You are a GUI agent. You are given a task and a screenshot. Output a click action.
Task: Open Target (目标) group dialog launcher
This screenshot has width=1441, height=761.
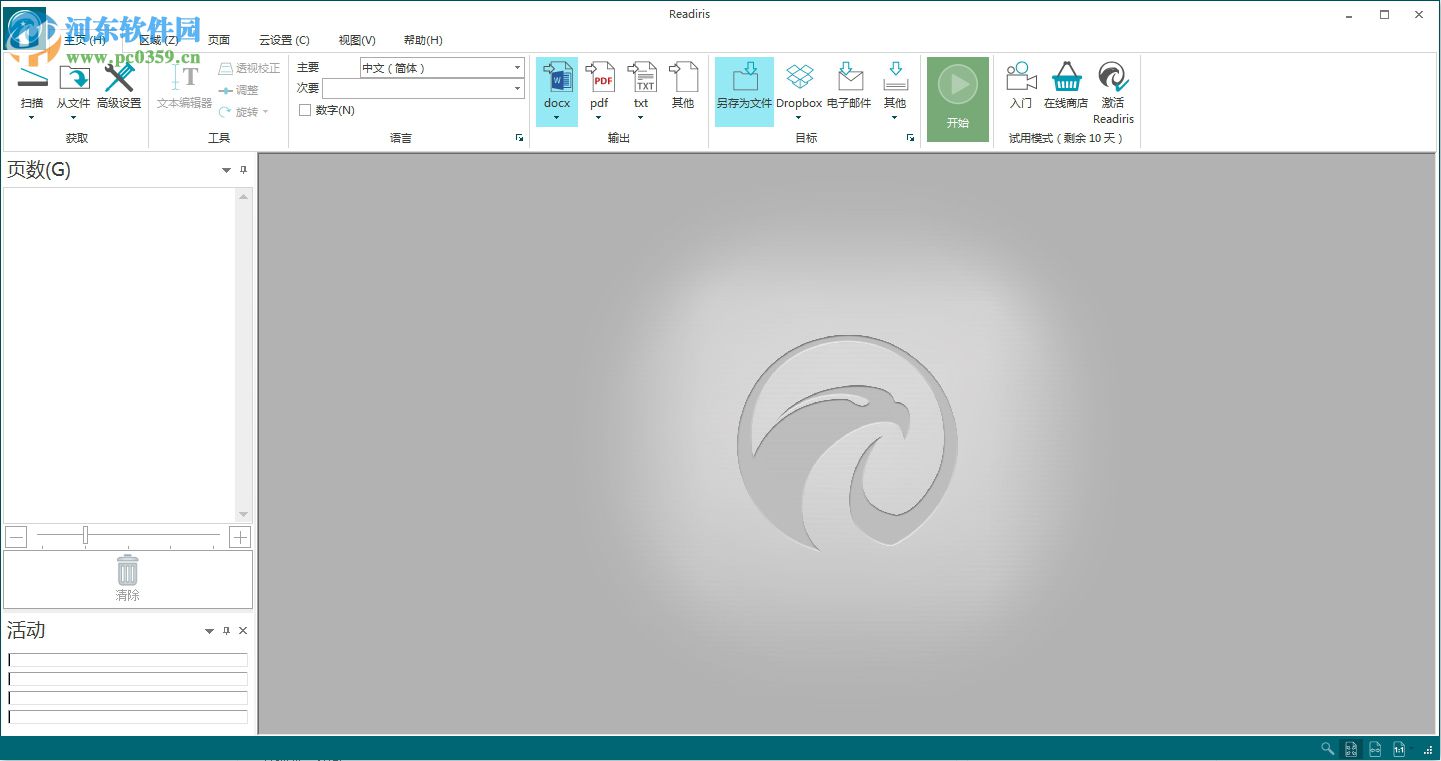click(910, 138)
